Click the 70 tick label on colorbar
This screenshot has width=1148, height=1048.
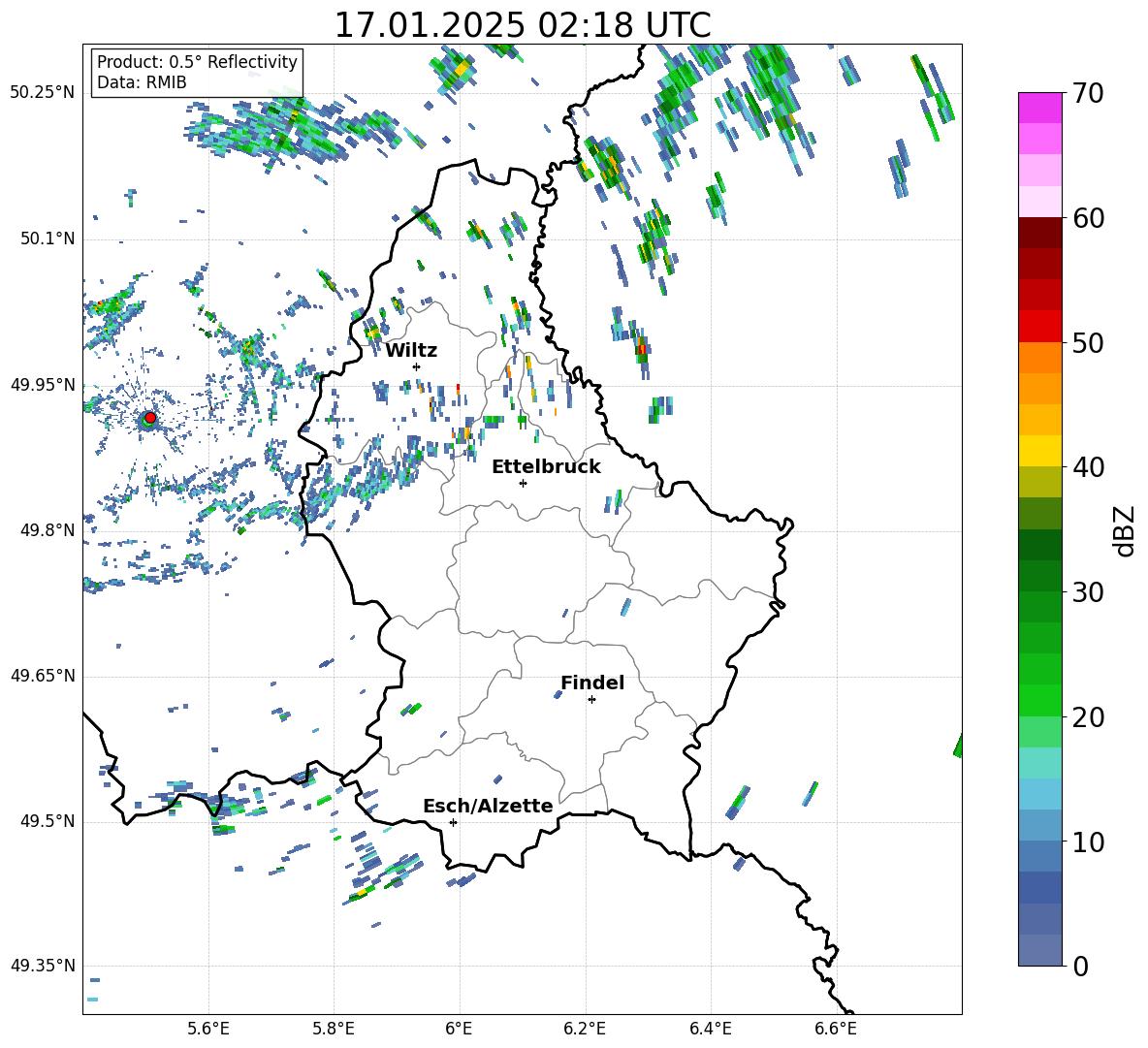1088,94
